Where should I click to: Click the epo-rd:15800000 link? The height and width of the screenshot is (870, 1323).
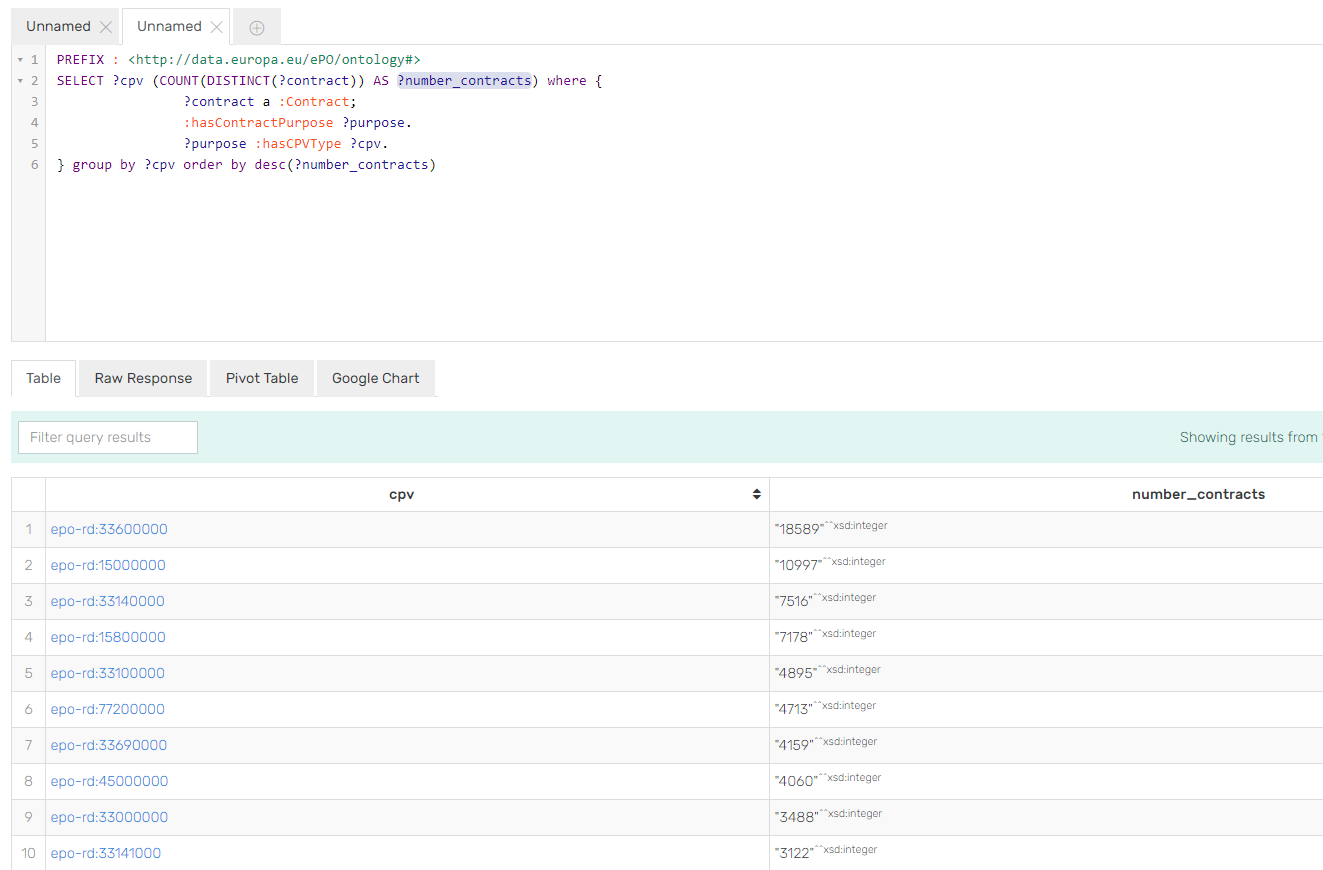click(108, 637)
